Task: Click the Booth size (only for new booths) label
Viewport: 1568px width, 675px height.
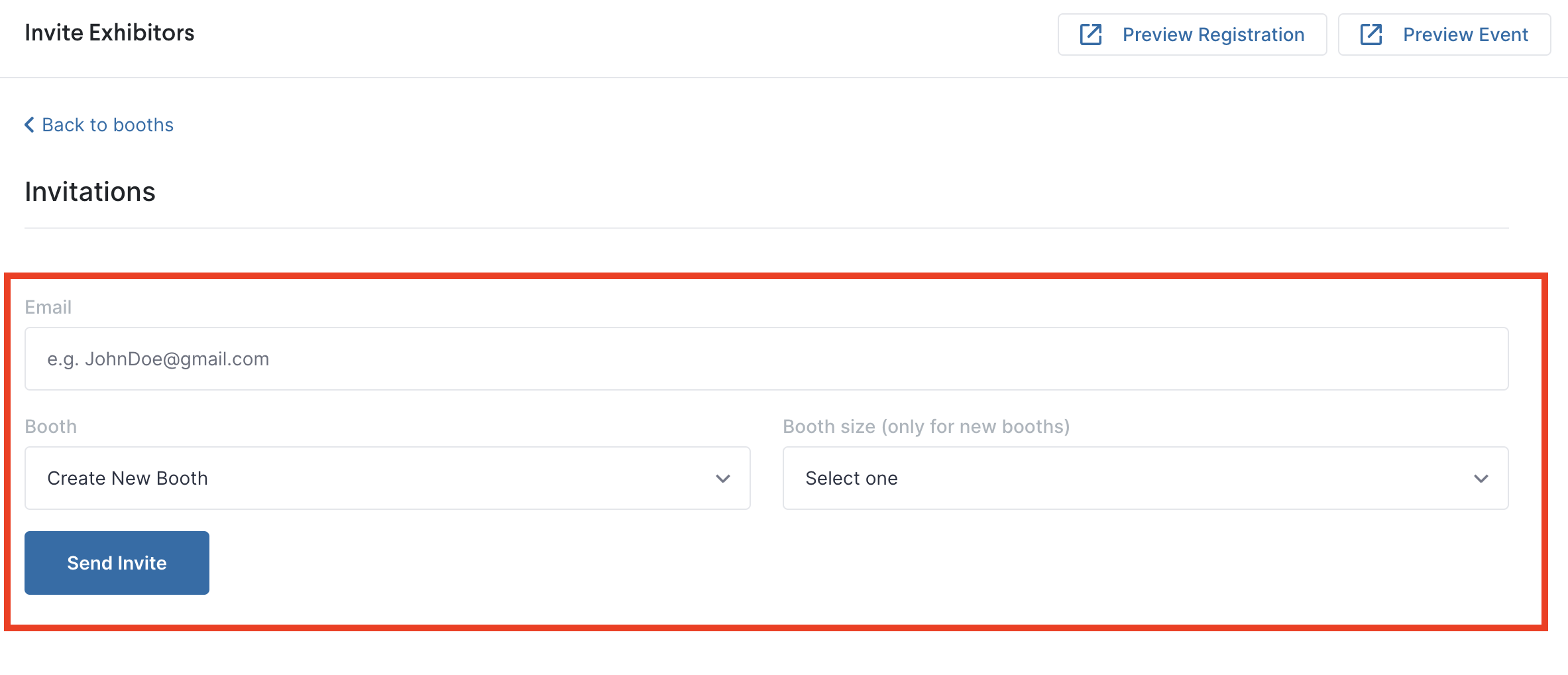Action: click(x=926, y=426)
